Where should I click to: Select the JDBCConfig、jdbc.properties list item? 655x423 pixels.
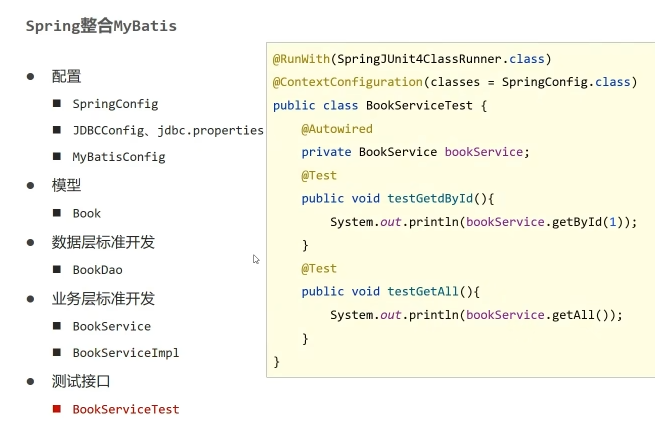(x=168, y=131)
